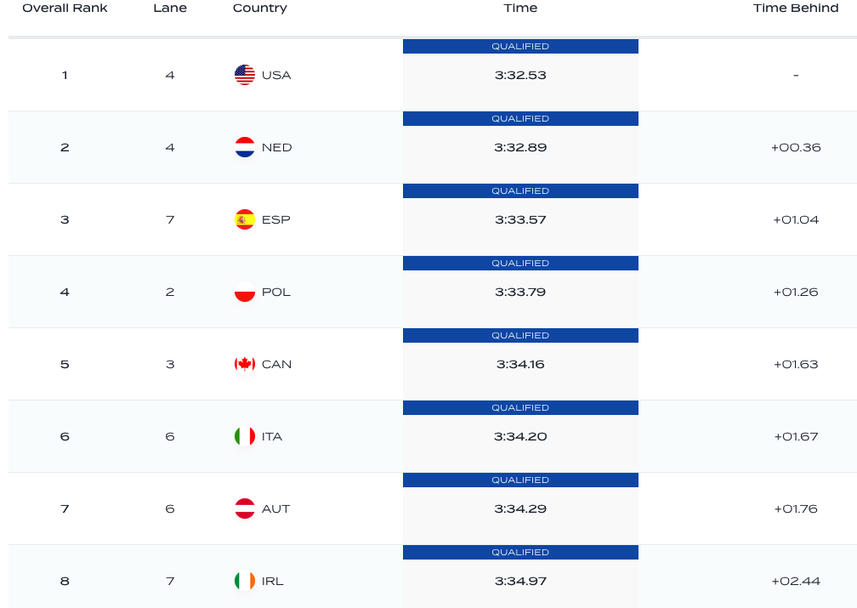The width and height of the screenshot is (857, 608).
Task: Click the Ireland flag icon
Action: (x=244, y=581)
